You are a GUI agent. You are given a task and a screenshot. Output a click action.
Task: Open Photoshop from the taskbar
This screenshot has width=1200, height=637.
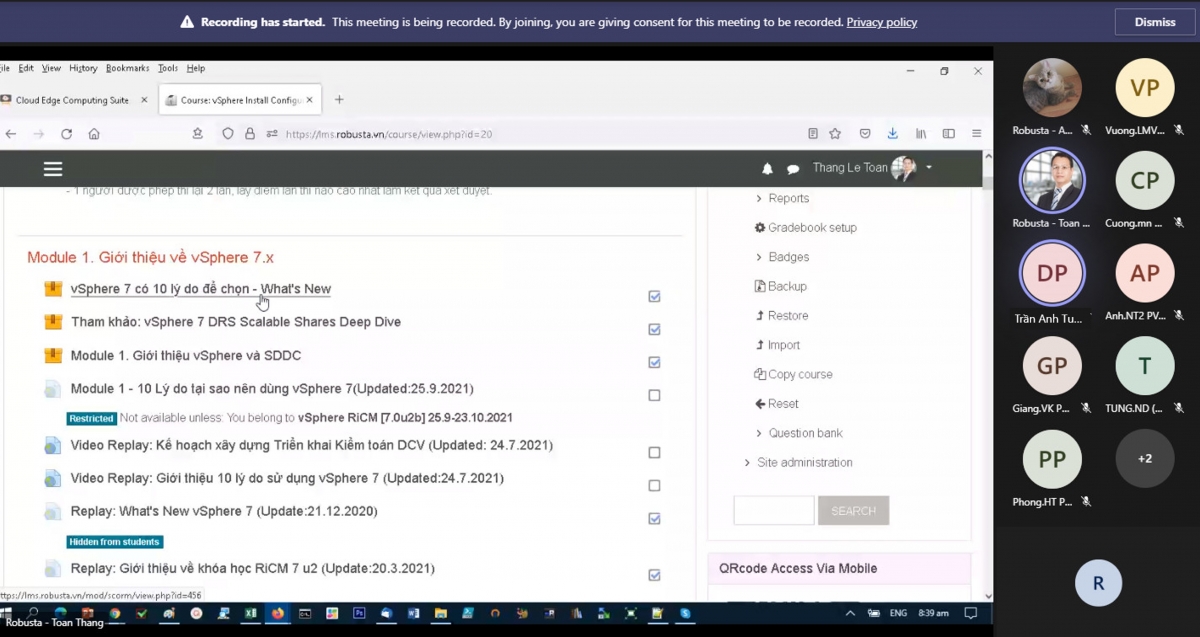(359, 613)
